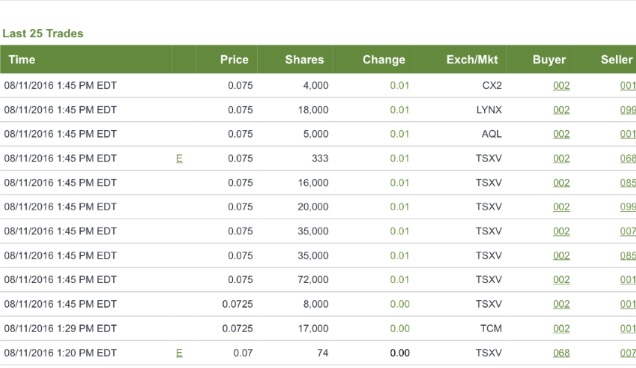Select the Exch/Mkt column header
The height and width of the screenshot is (368, 636).
472,60
